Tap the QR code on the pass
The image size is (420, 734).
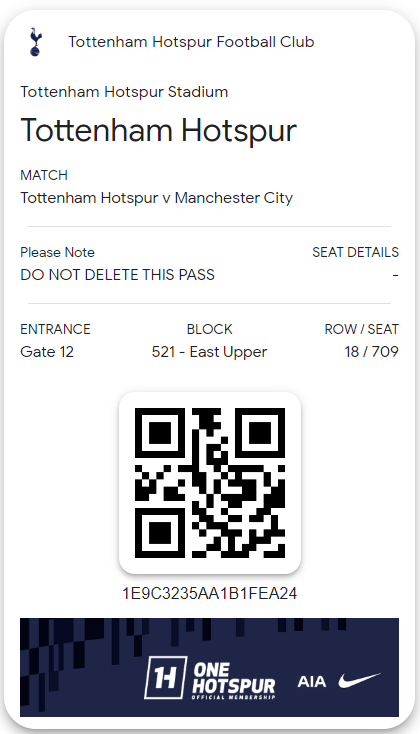coord(210,483)
